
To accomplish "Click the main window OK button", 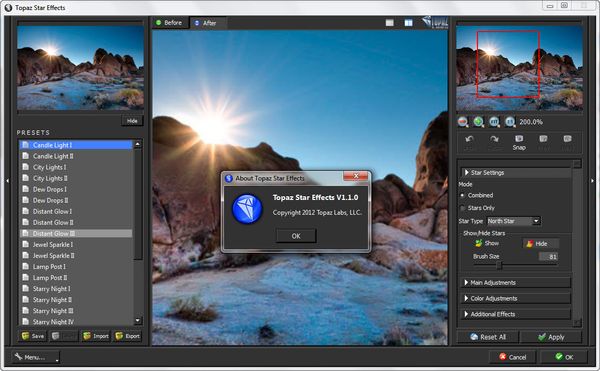I will (x=564, y=357).
